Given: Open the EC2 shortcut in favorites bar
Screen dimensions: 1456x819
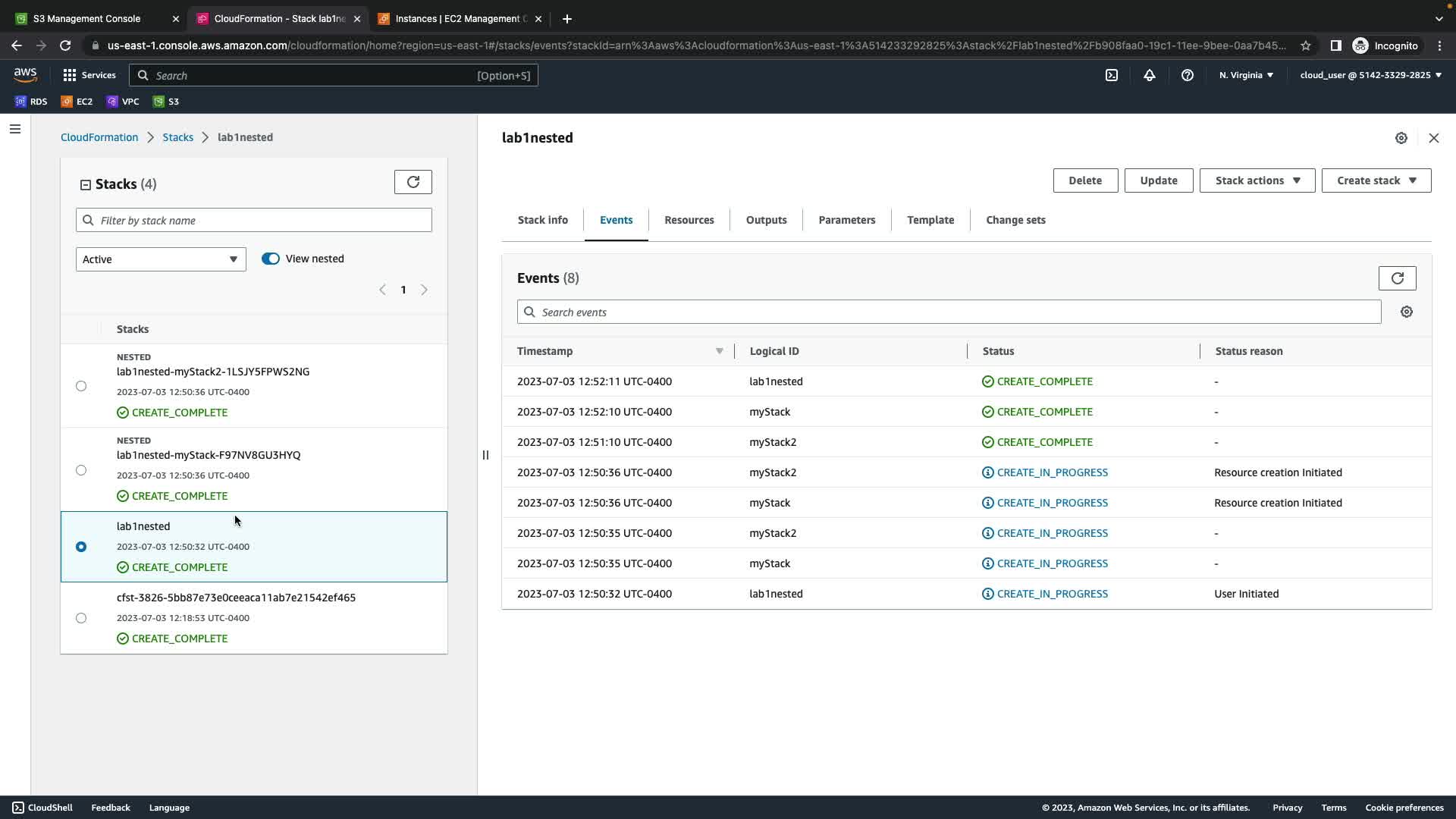Looking at the screenshot, I should click(x=77, y=102).
